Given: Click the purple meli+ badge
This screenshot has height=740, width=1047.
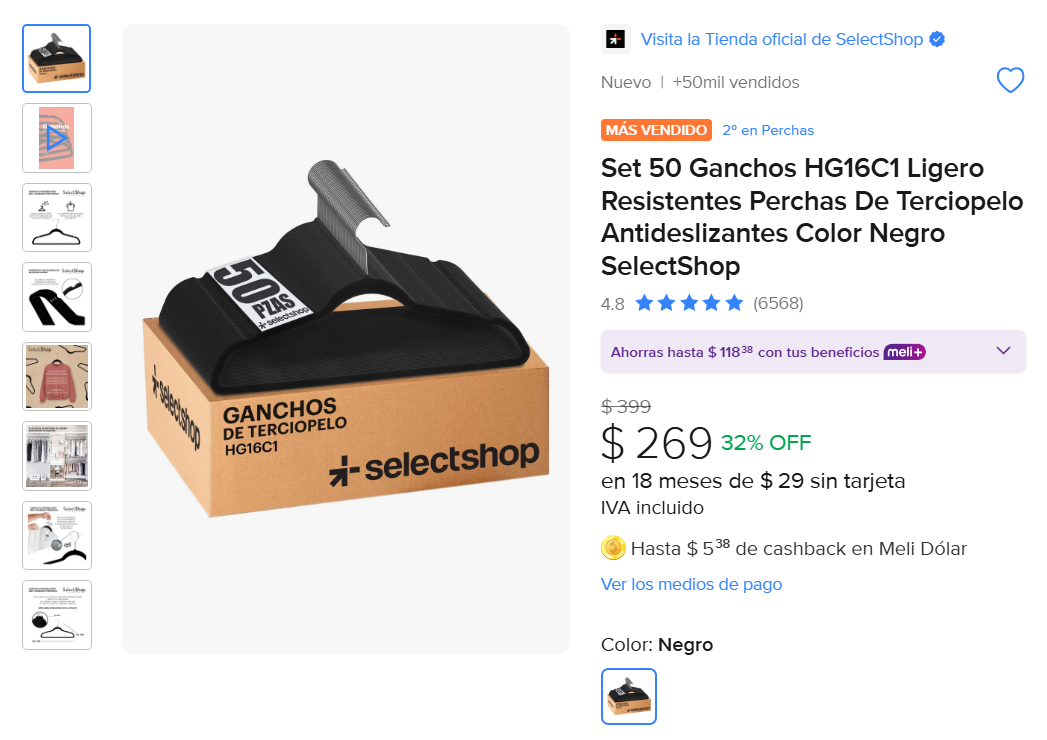Looking at the screenshot, I should [905, 352].
